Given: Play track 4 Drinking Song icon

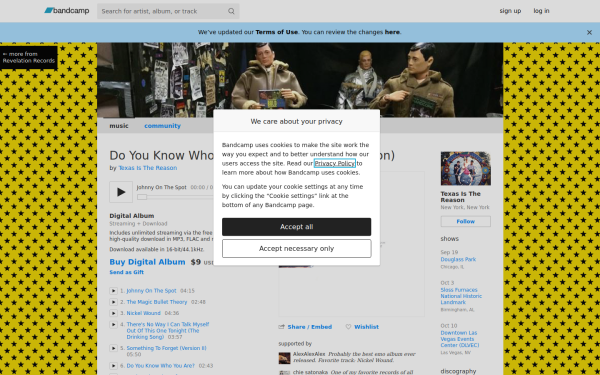Looking at the screenshot, I should [113, 324].
